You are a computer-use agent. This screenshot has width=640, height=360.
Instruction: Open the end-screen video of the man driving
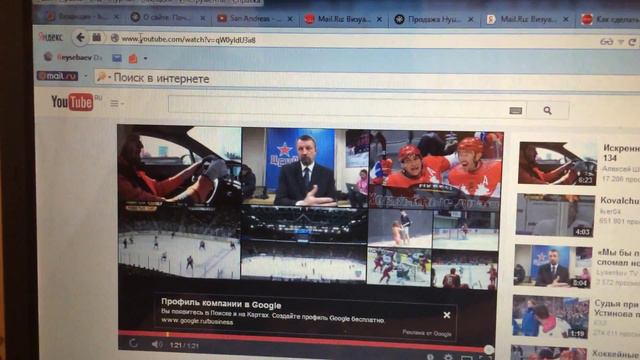tap(180, 165)
